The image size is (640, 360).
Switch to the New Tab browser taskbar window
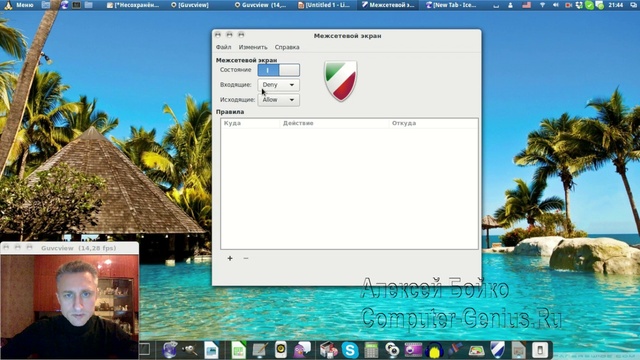(x=451, y=5)
